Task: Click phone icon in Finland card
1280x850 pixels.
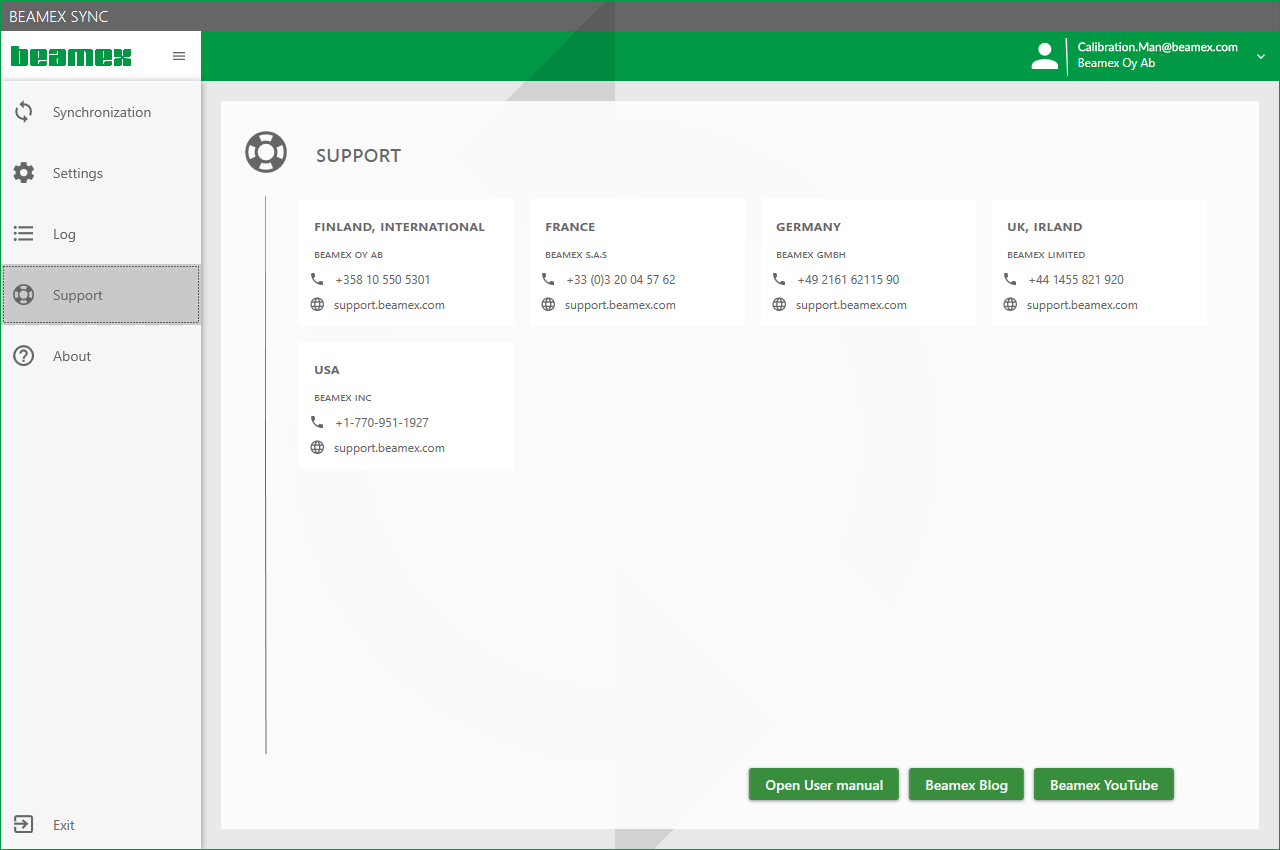Action: click(x=317, y=279)
